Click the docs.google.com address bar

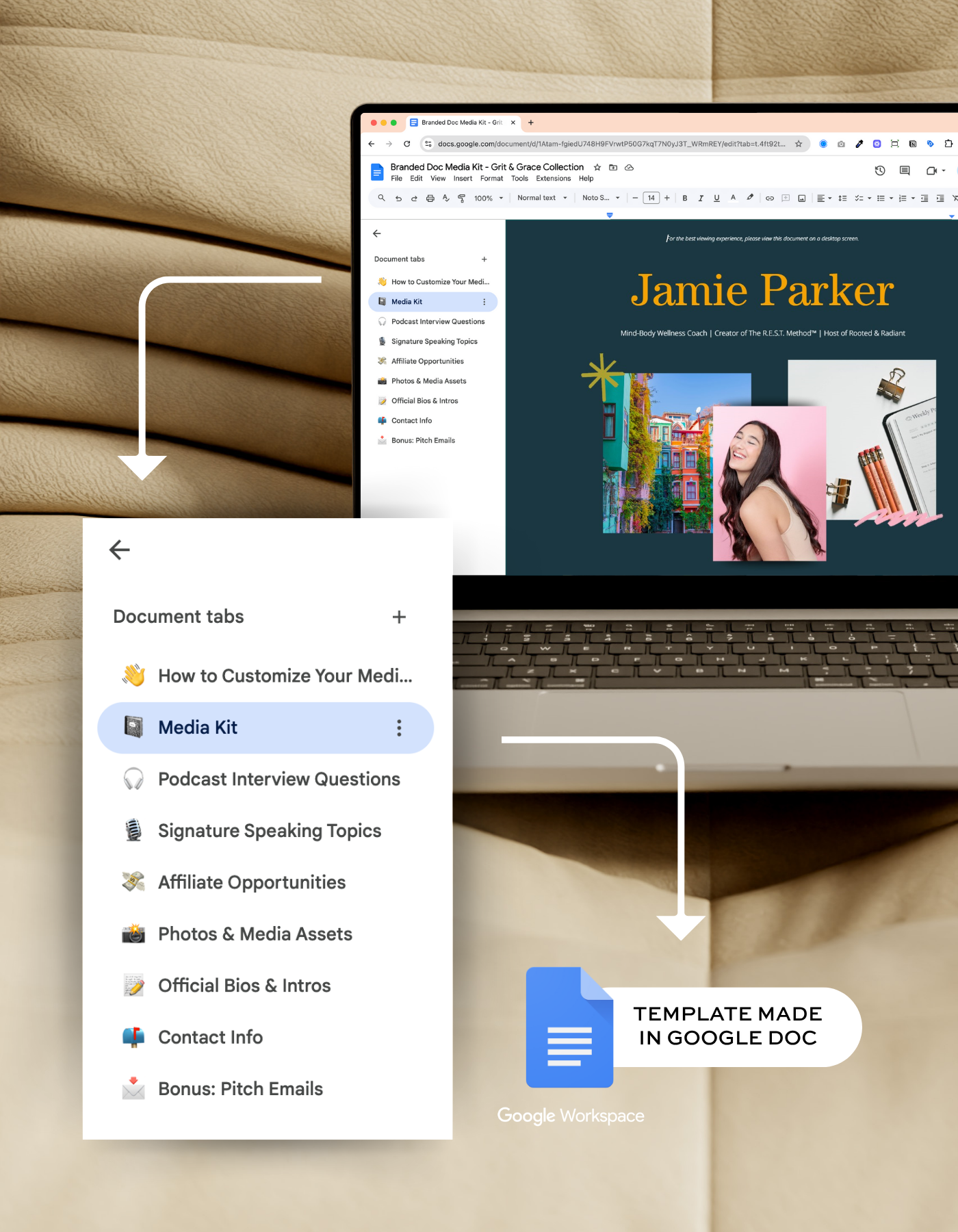610,144
